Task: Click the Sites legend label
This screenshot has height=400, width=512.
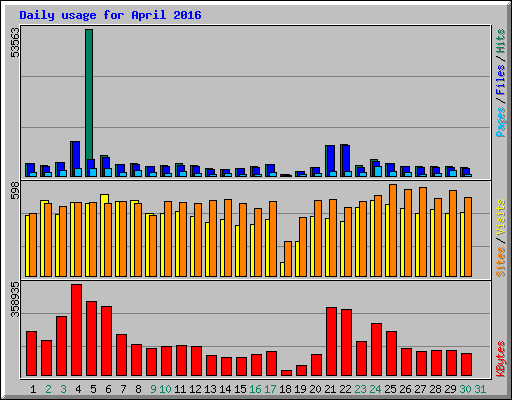Action: [x=501, y=262]
